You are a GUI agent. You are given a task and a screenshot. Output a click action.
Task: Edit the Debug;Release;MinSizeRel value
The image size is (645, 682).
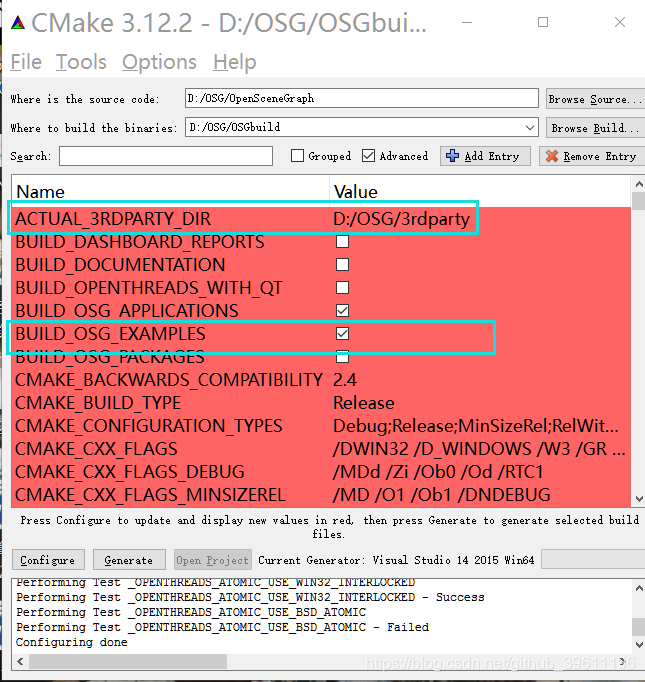click(476, 426)
